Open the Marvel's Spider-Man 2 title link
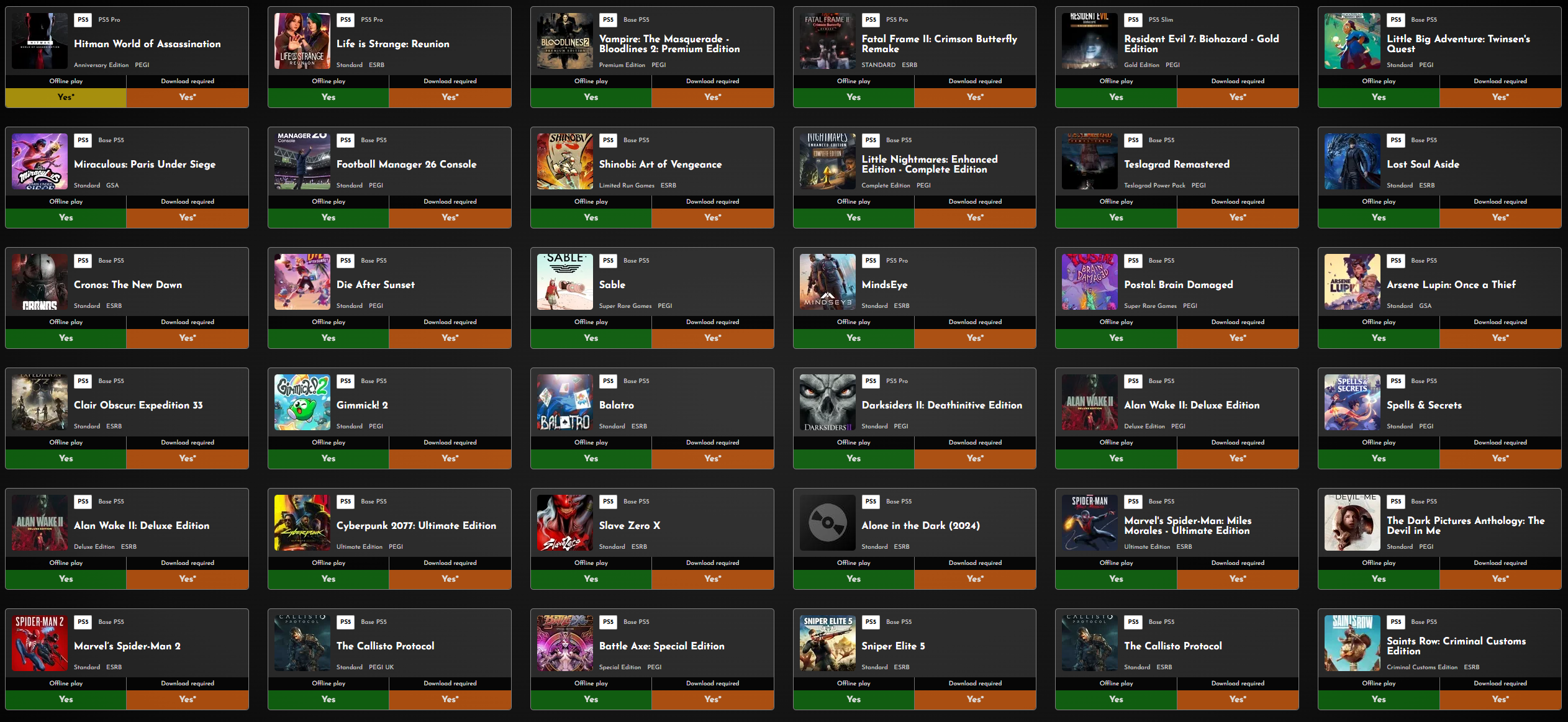The width and height of the screenshot is (1568, 722). [127, 646]
